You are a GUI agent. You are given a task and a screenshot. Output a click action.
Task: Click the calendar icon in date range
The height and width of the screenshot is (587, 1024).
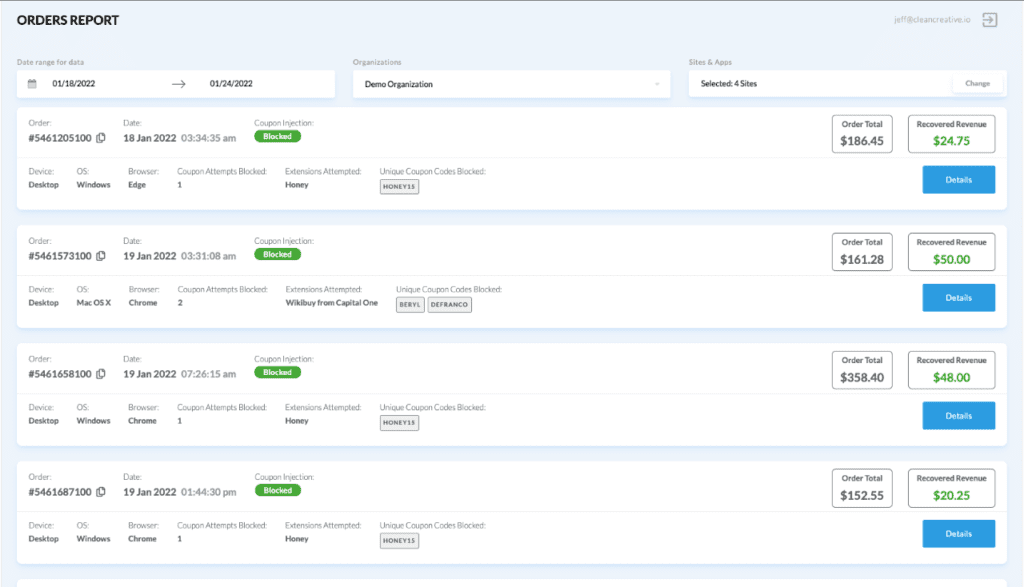click(x=32, y=84)
